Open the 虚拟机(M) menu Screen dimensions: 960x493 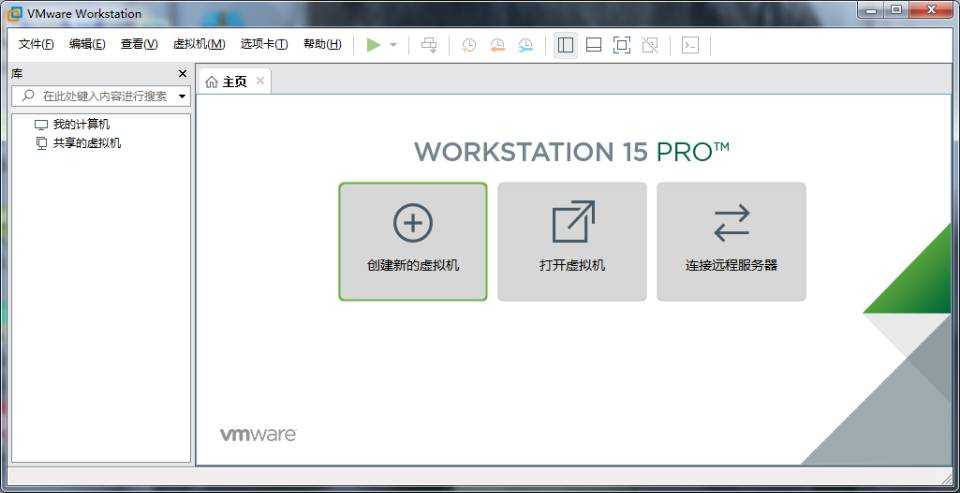pos(200,44)
